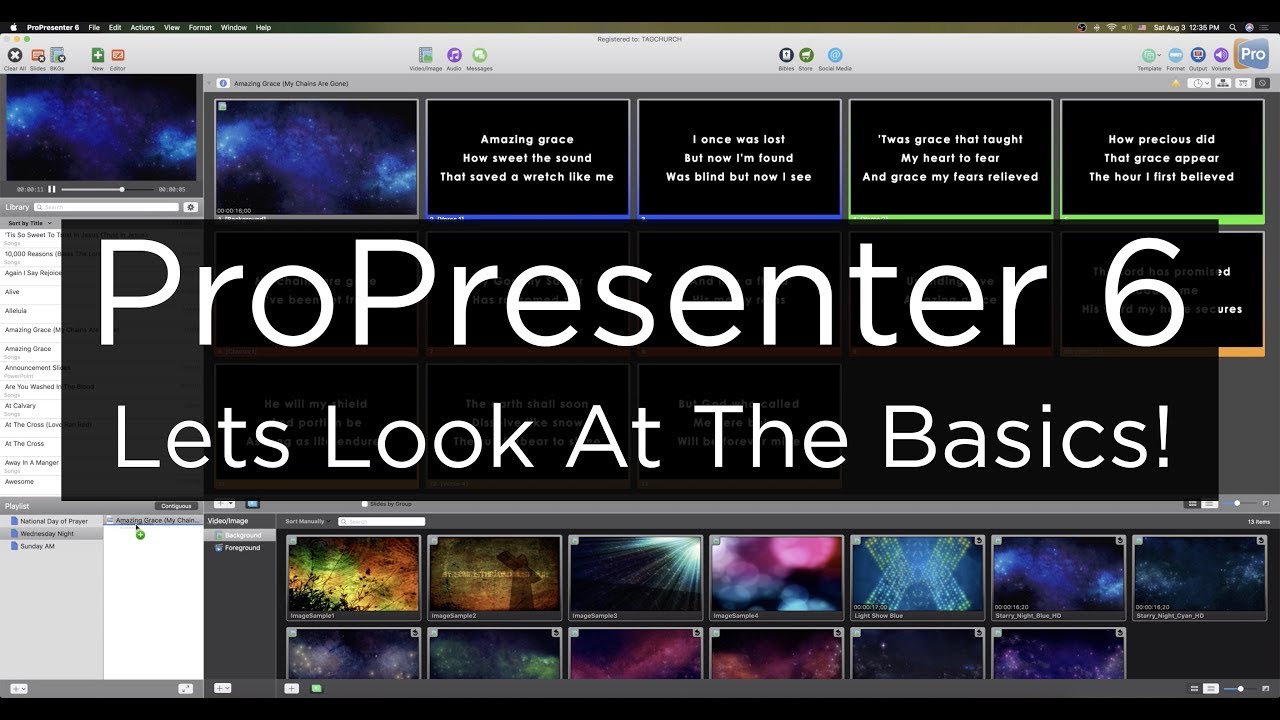
Task: Switch slide area to table view
Action: [1208, 503]
